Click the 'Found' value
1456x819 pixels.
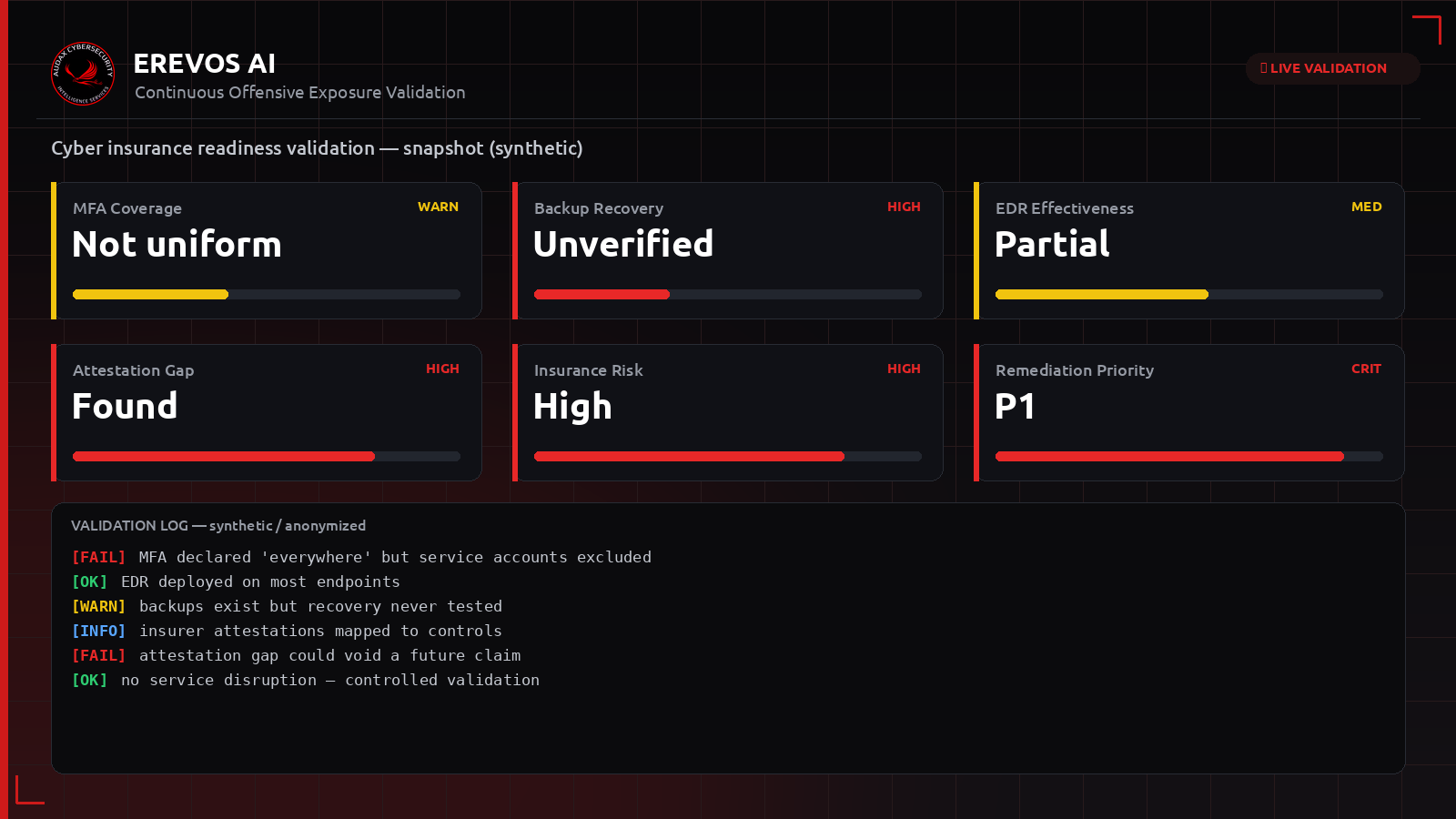tap(125, 407)
